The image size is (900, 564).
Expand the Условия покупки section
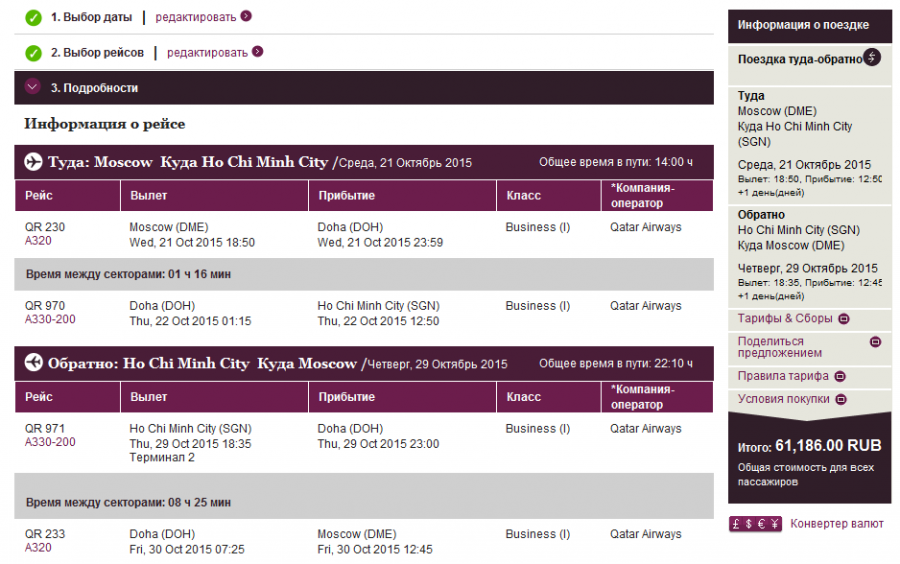pyautogui.click(x=843, y=399)
